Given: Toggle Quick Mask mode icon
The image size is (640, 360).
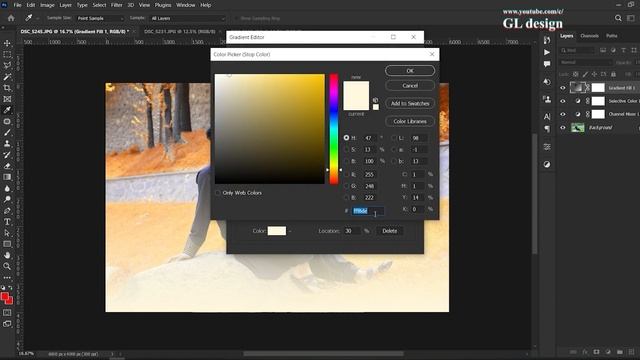Looking at the screenshot, I should pyautogui.click(x=7, y=313).
